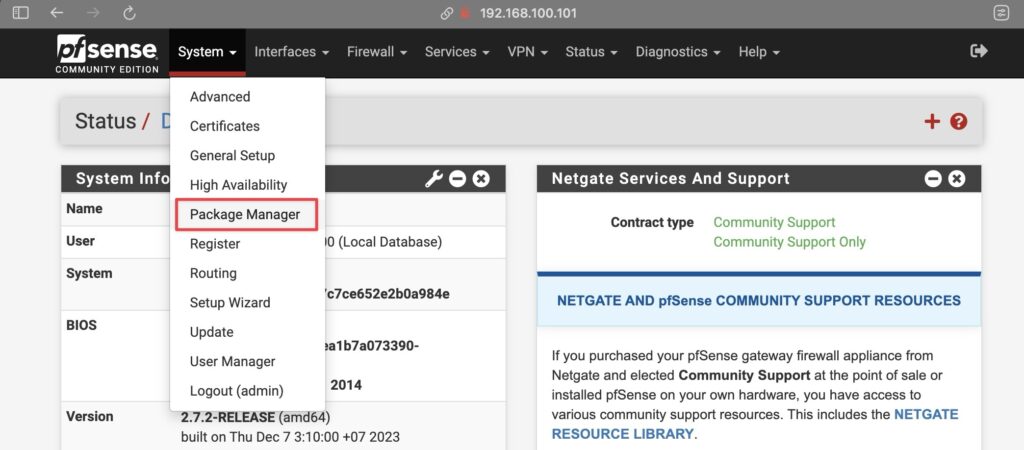The width and height of the screenshot is (1024, 450).
Task: Close Netgate Services And Support widget
Action: (957, 178)
